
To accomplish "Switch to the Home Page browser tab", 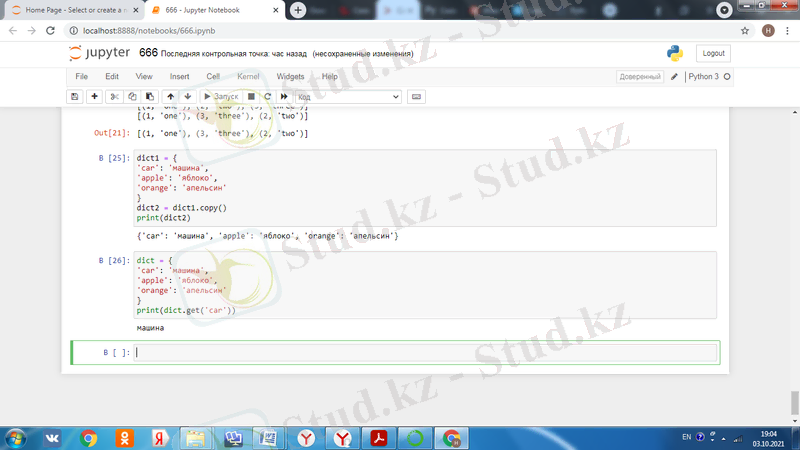I will (x=70, y=9).
